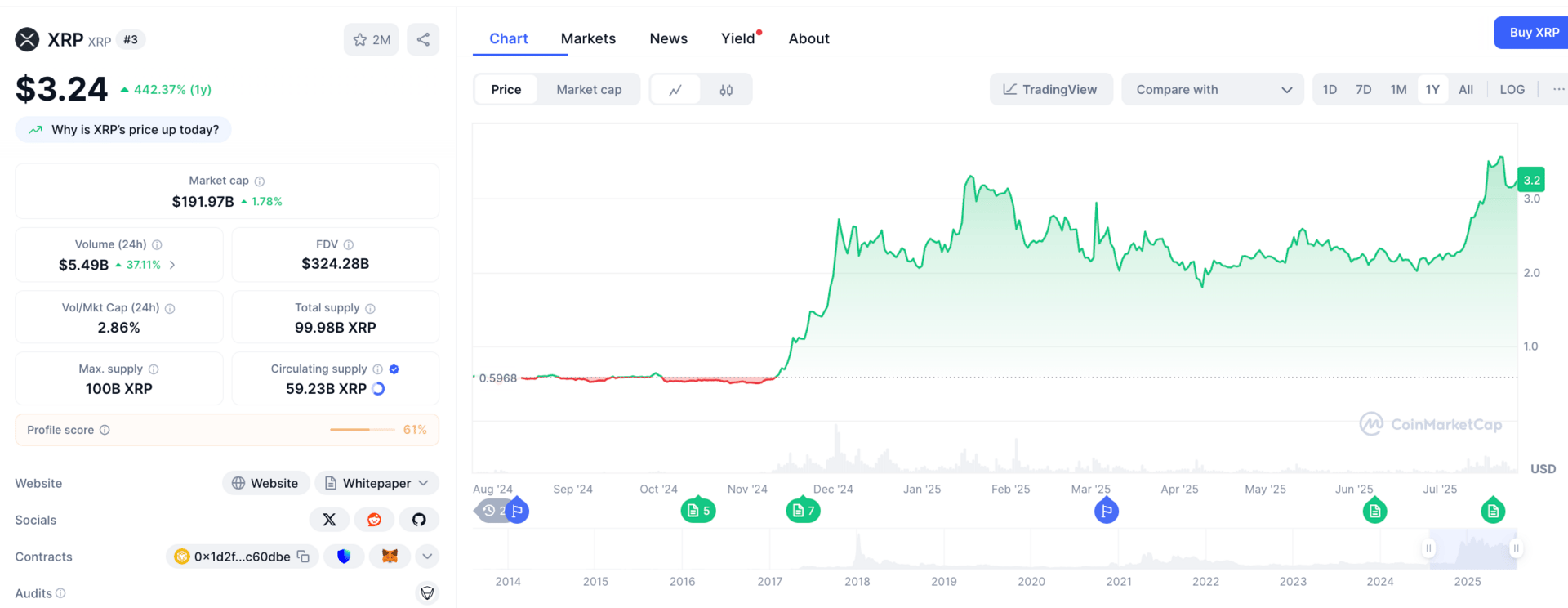Add XRP to watchlist star button

[x=371, y=39]
